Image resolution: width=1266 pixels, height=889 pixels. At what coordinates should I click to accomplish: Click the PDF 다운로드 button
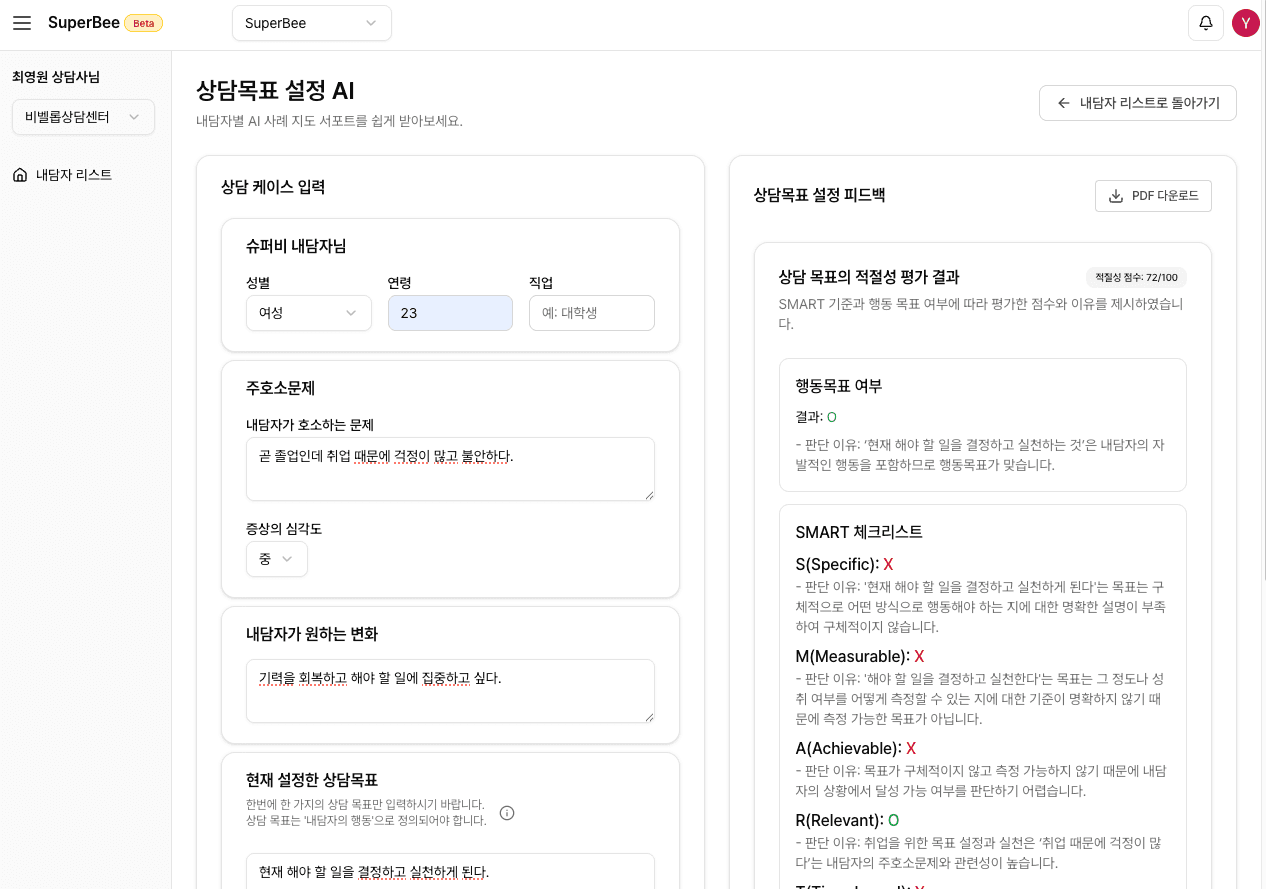(1153, 196)
